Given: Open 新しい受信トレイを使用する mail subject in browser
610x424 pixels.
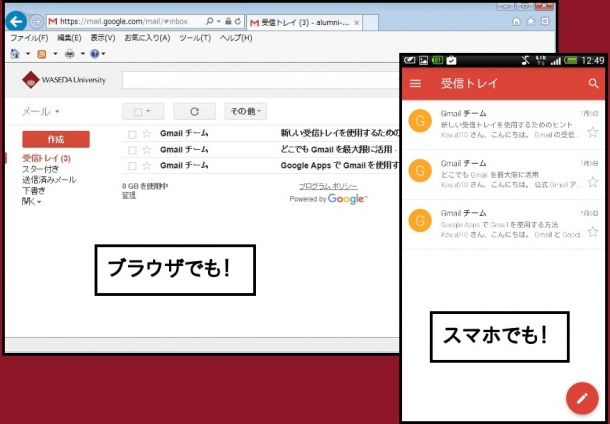Looking at the screenshot, I should pyautogui.click(x=340, y=133).
